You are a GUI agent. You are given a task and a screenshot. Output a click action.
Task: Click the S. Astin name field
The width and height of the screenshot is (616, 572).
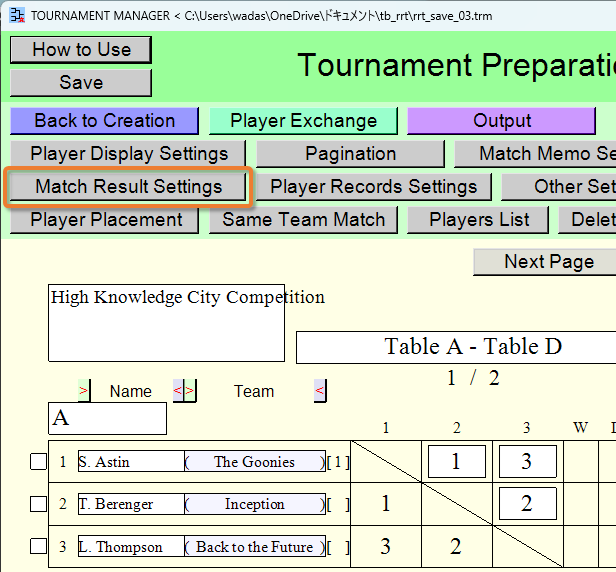point(131,461)
